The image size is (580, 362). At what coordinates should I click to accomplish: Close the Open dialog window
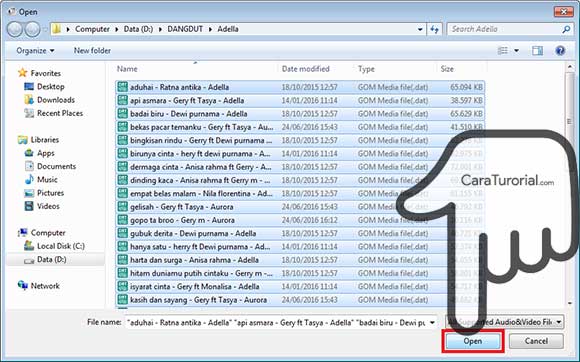tap(563, 11)
